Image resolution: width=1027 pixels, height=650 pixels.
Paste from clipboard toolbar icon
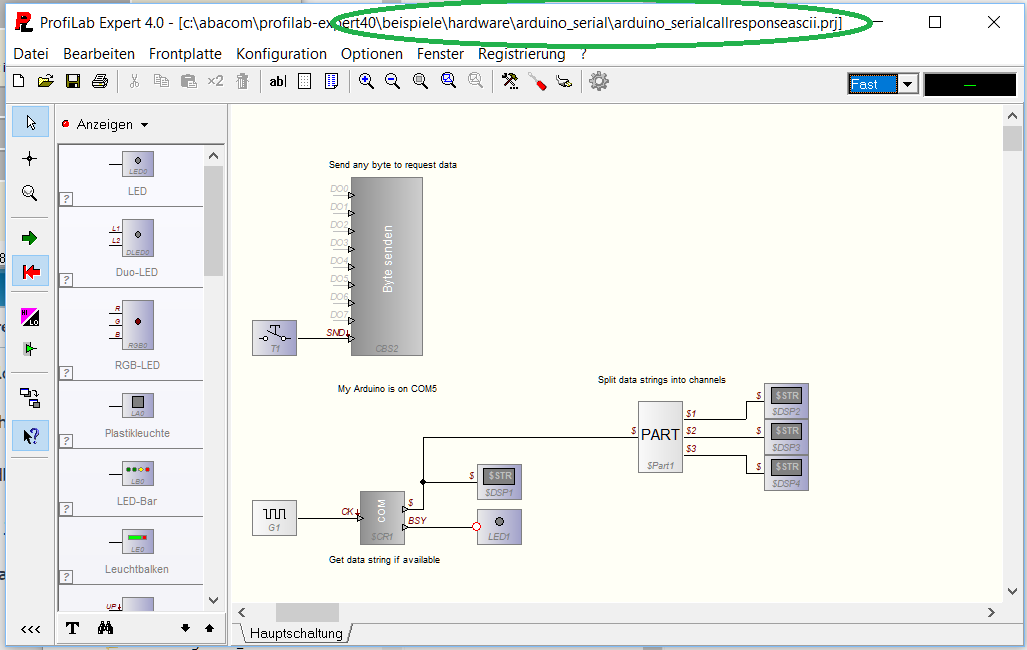(x=189, y=81)
